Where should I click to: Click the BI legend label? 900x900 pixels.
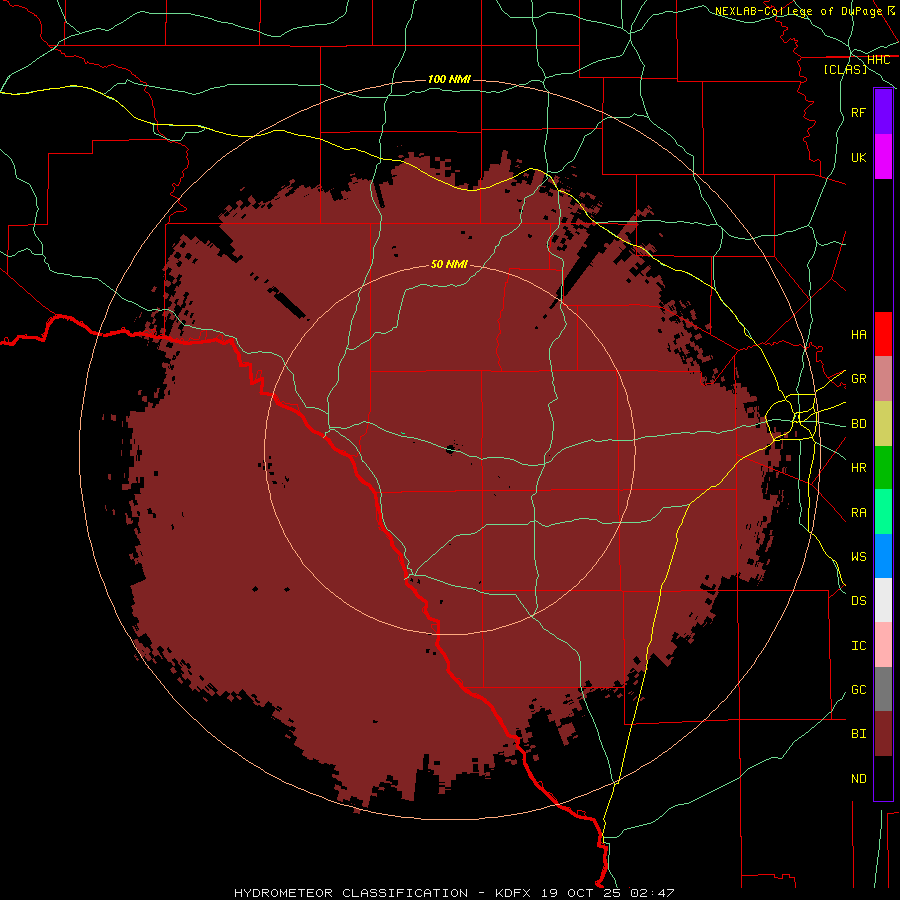(x=859, y=734)
